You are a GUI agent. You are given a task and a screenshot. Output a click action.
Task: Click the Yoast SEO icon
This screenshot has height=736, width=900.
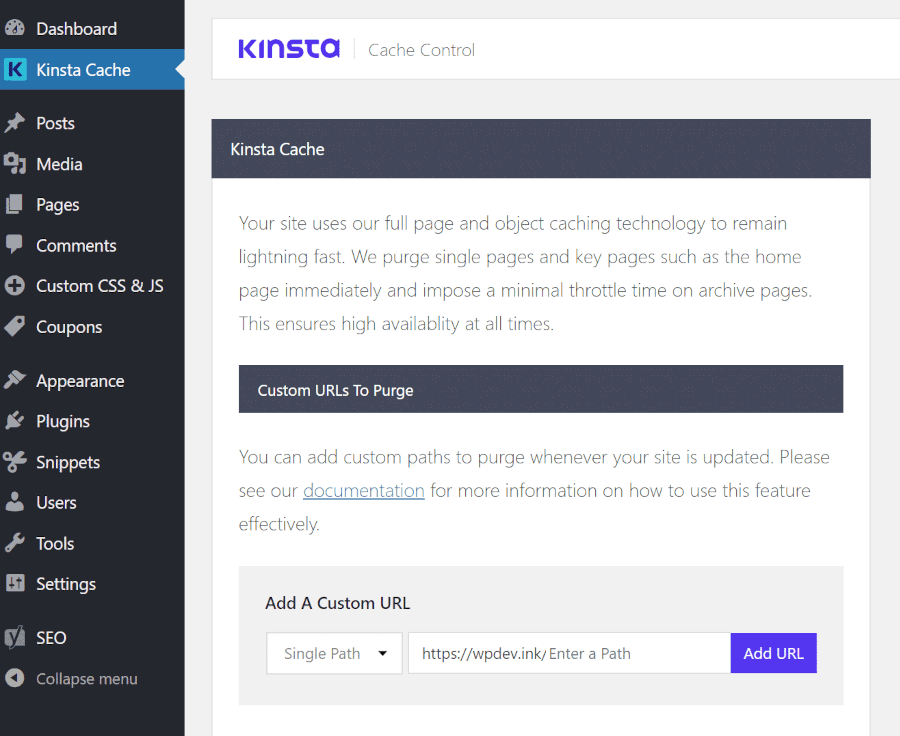[15, 637]
